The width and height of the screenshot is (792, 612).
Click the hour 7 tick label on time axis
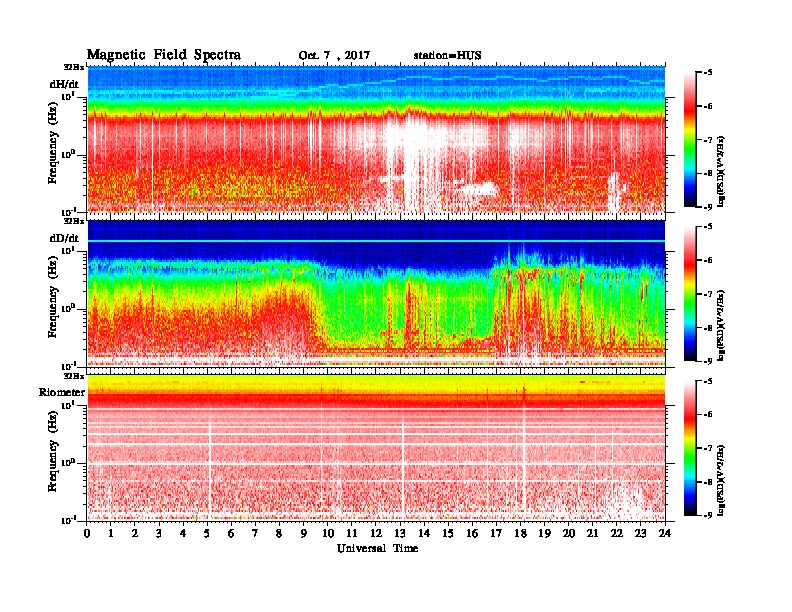[x=255, y=534]
